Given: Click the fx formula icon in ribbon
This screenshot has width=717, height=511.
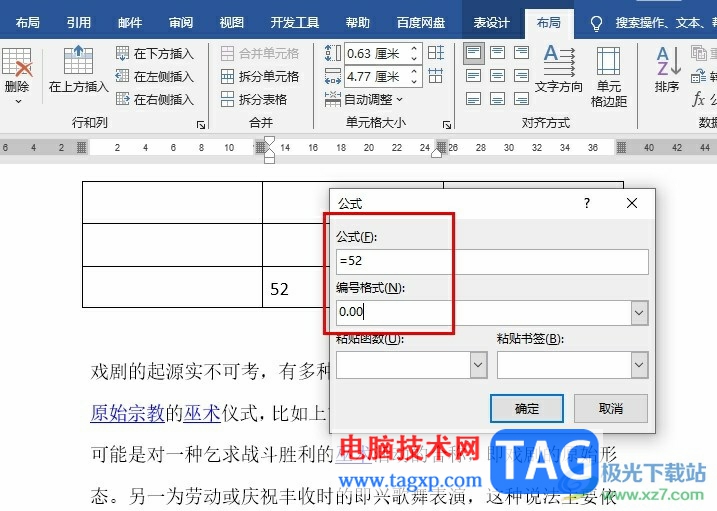Looking at the screenshot, I should coord(699,99).
